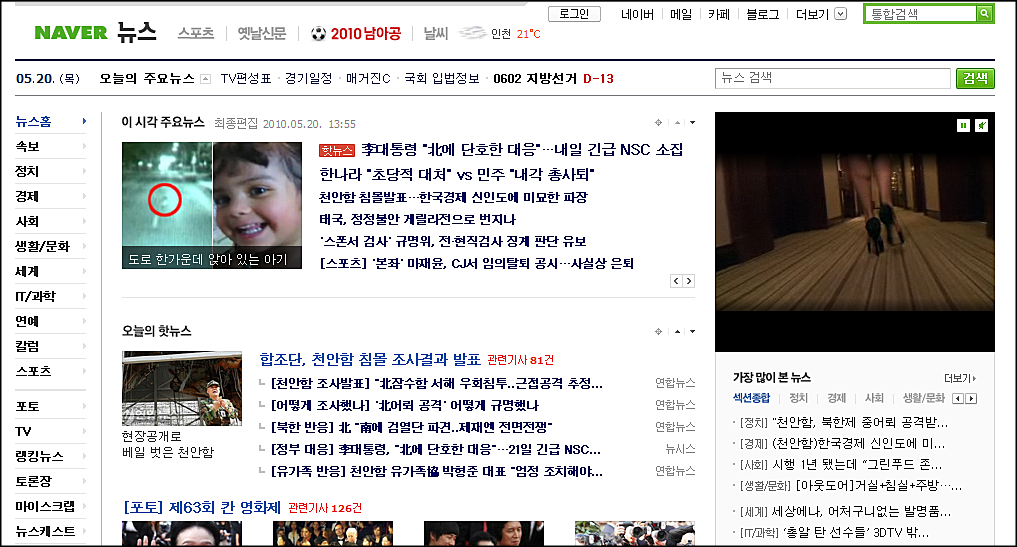Open 날씨 link in header
Screen dimensions: 1017x547
click(436, 33)
